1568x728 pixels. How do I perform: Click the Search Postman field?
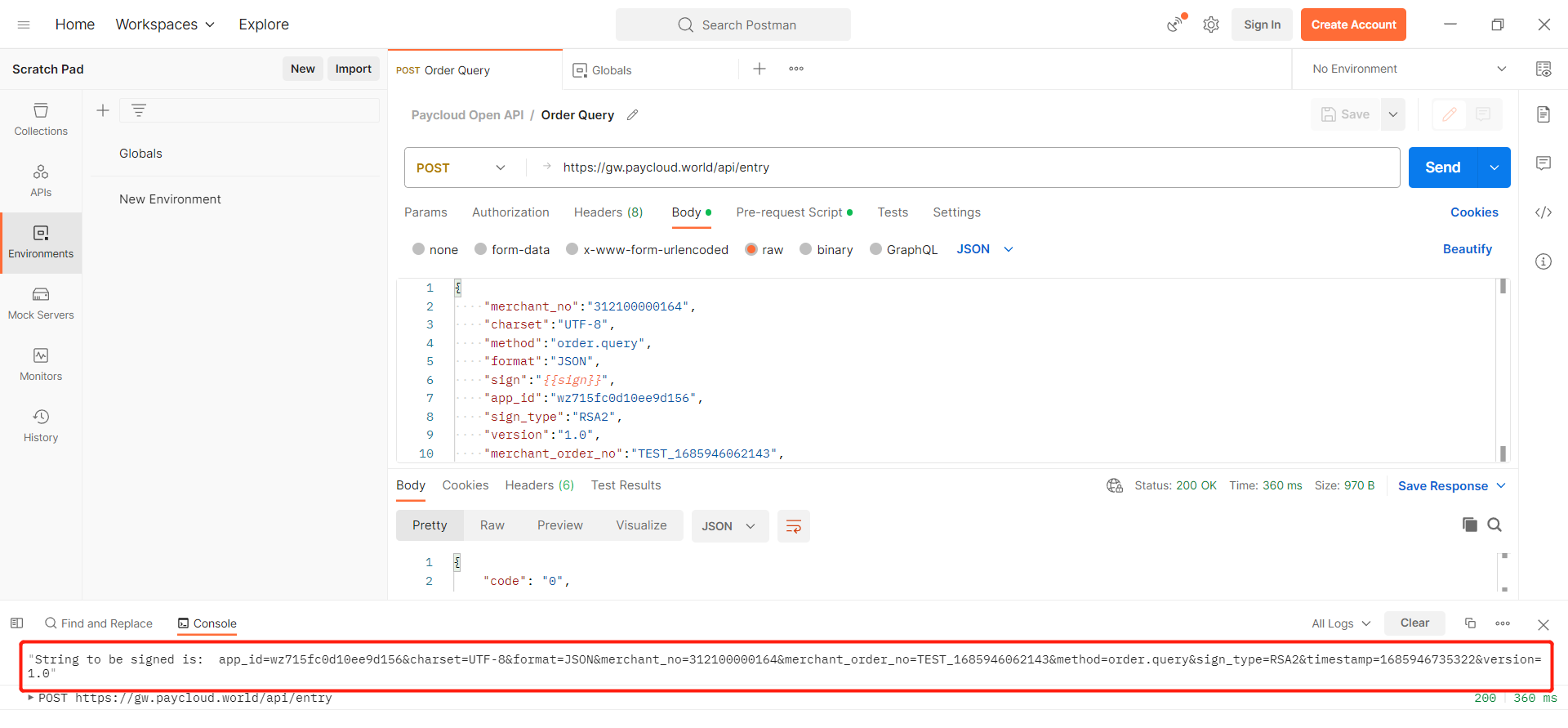(733, 25)
